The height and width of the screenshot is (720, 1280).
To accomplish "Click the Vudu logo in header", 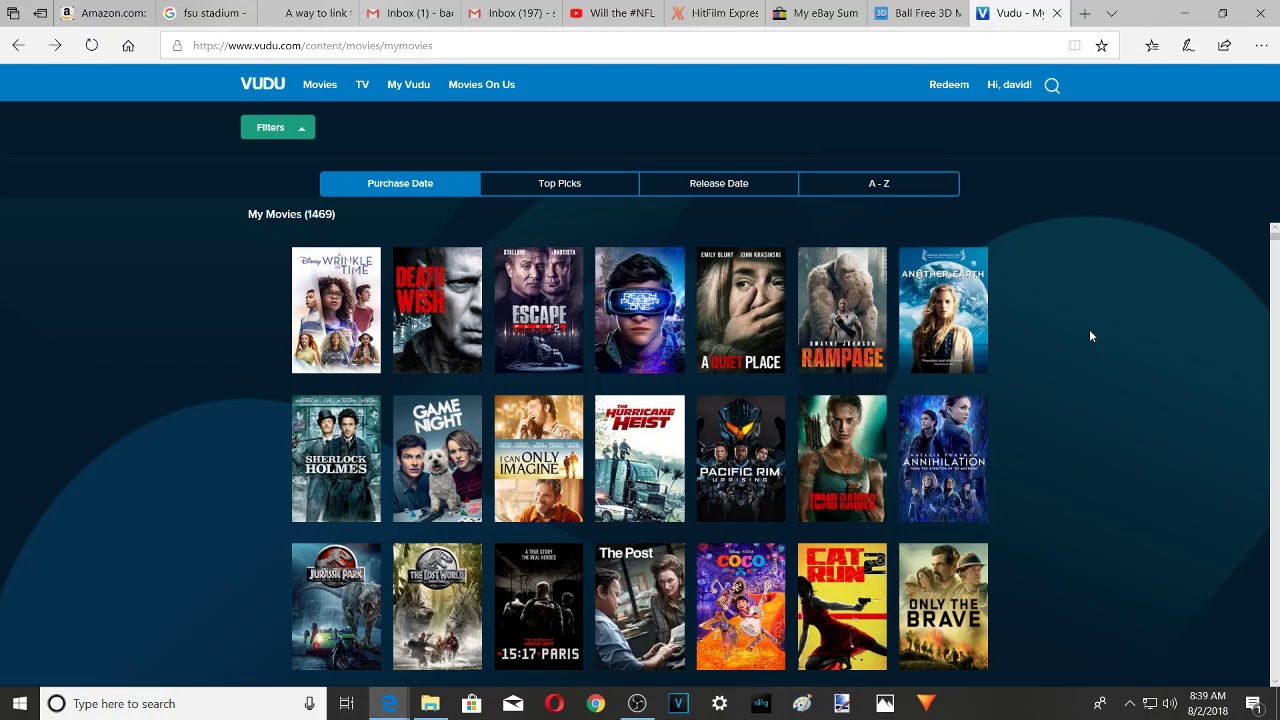I will [x=262, y=84].
